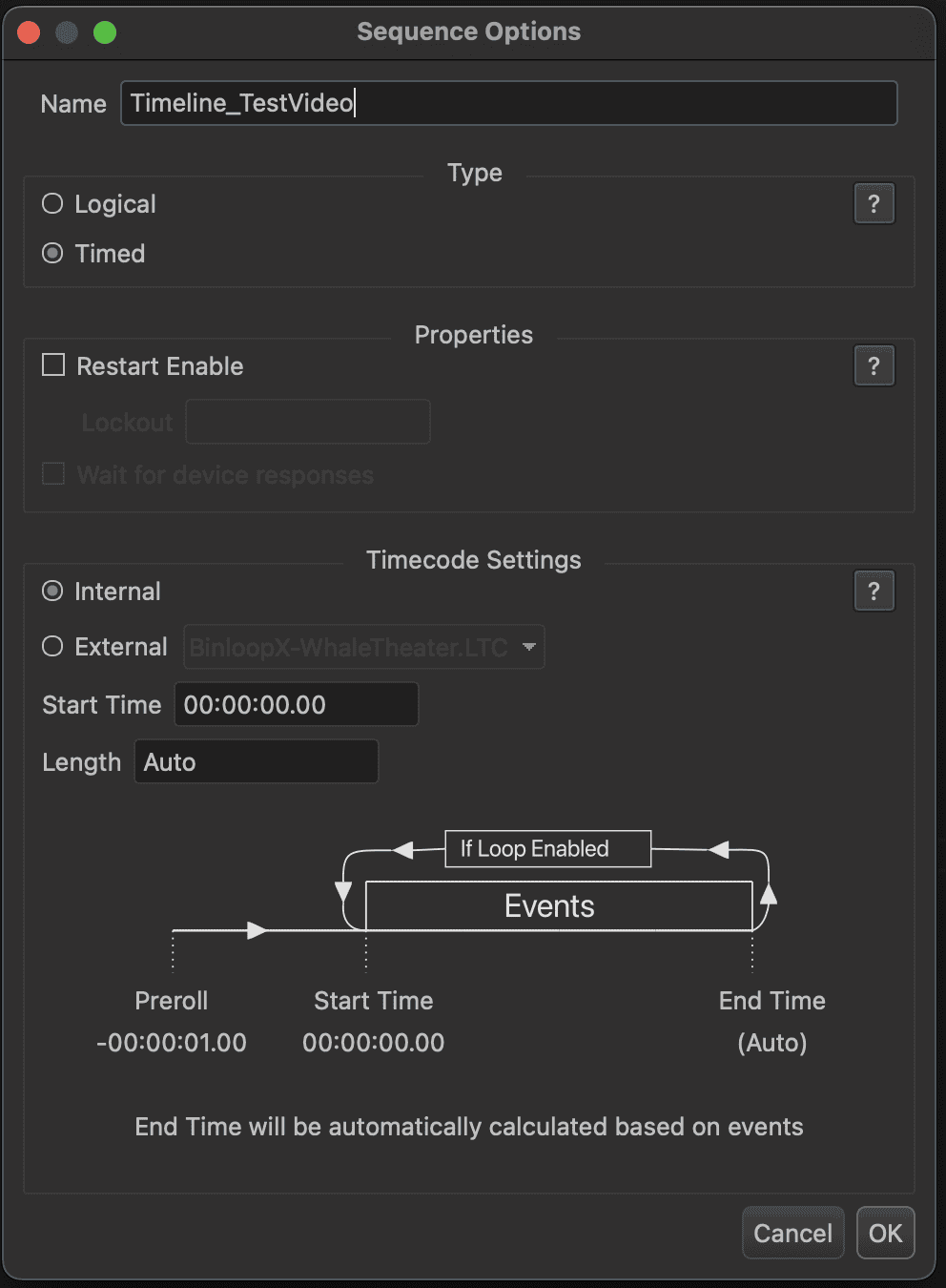
Task: Open help for the Type section
Action: click(x=874, y=203)
